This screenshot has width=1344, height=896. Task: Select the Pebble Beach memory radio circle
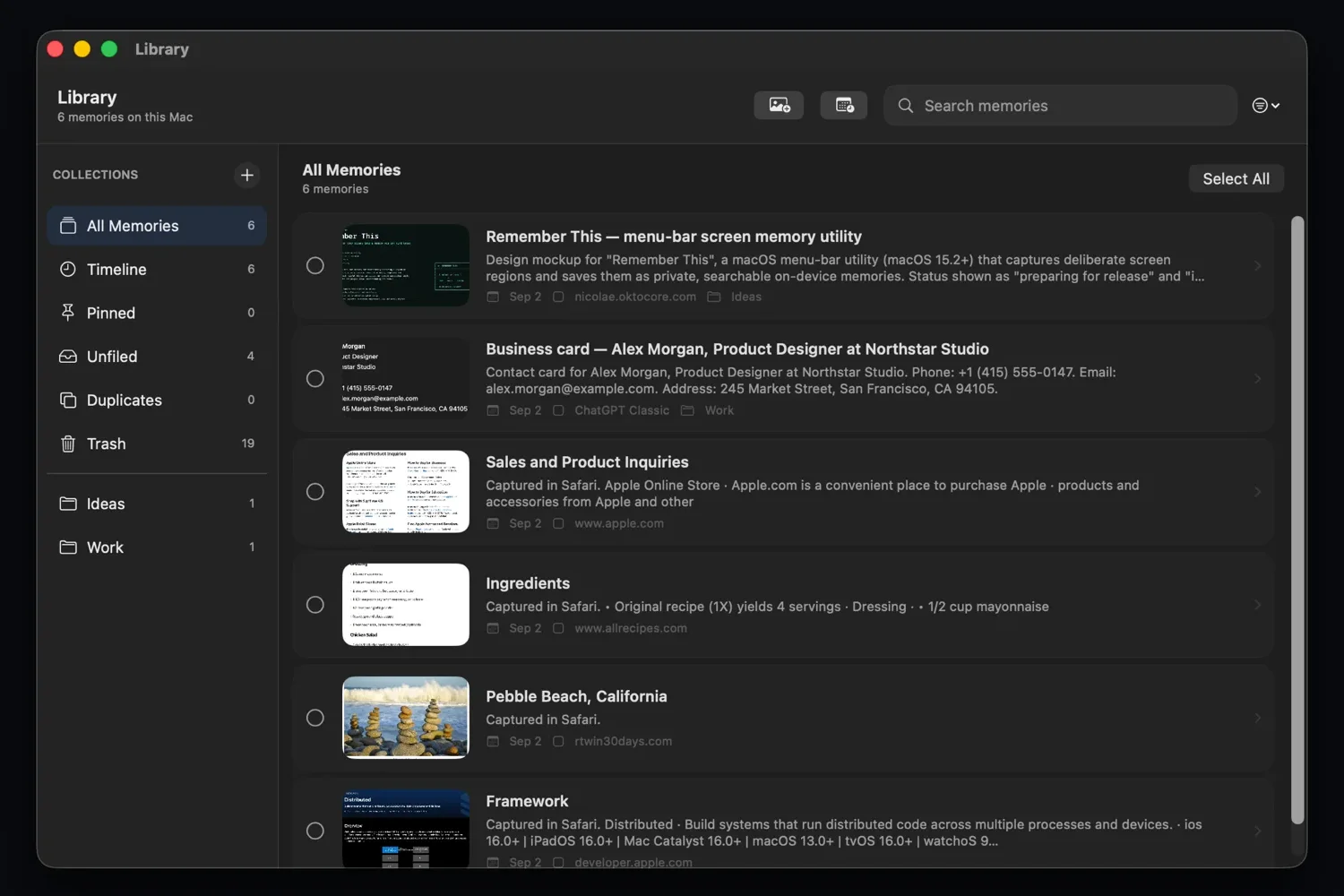click(315, 718)
